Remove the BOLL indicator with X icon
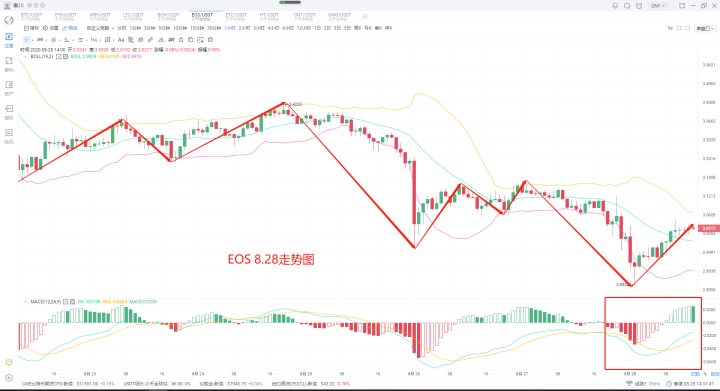 (x=66, y=56)
